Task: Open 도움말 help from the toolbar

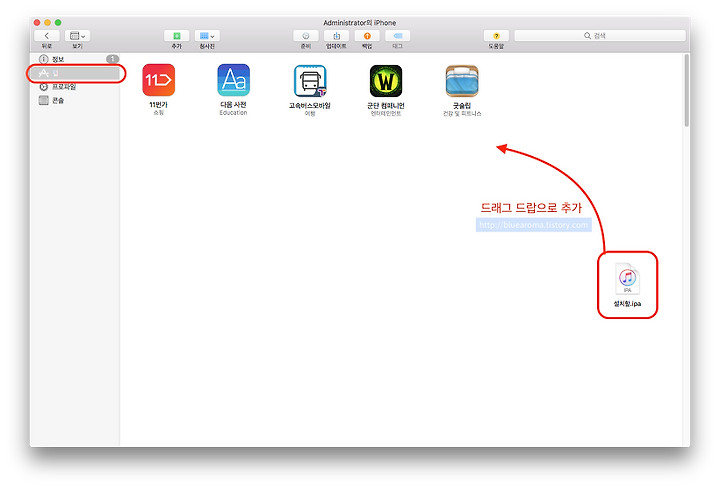Action: [x=496, y=36]
